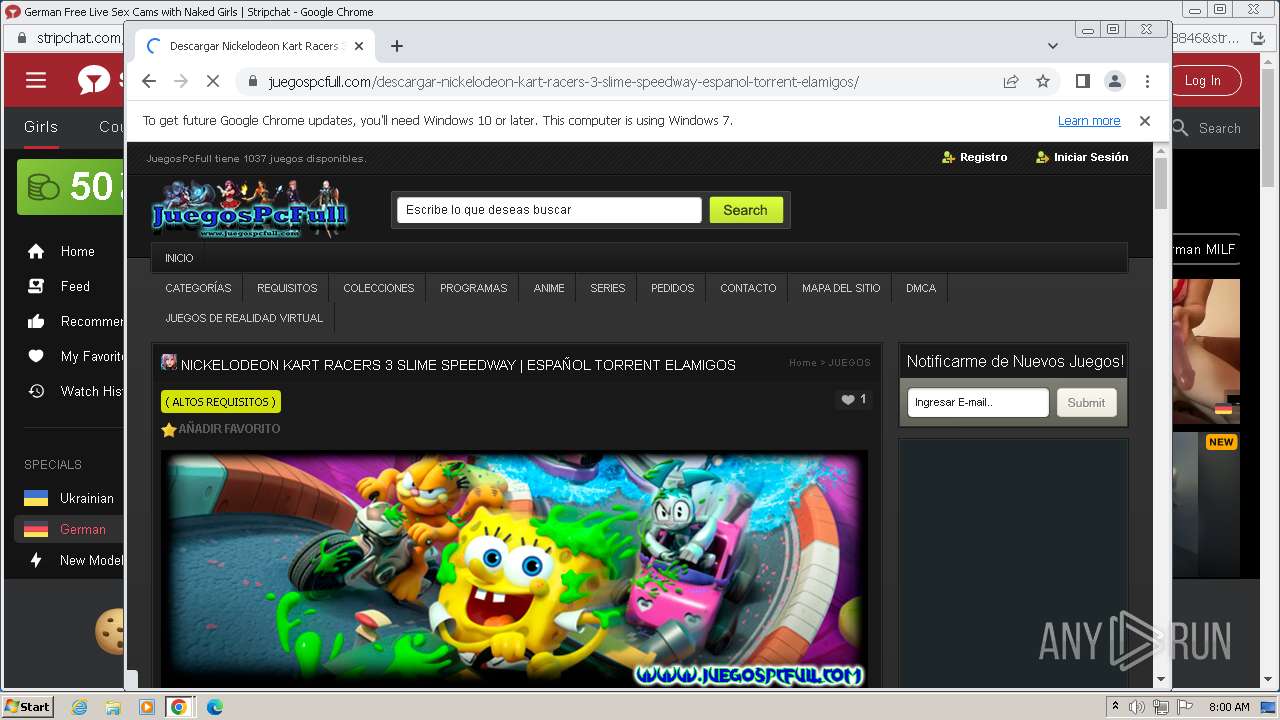Open the PEDIDOS menu item

673,288
